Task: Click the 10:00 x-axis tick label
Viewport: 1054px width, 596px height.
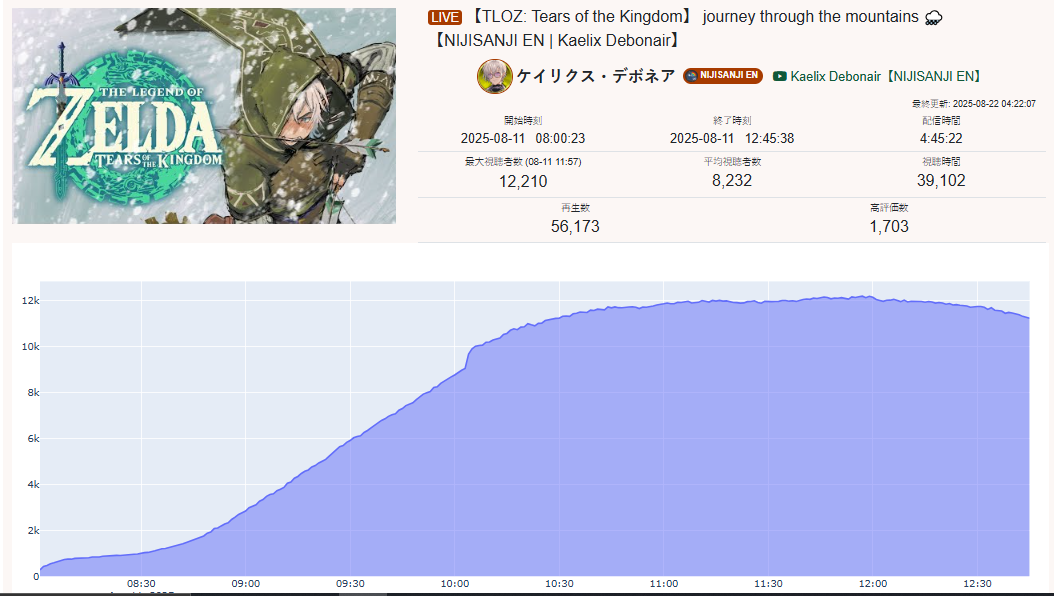Action: tap(454, 584)
